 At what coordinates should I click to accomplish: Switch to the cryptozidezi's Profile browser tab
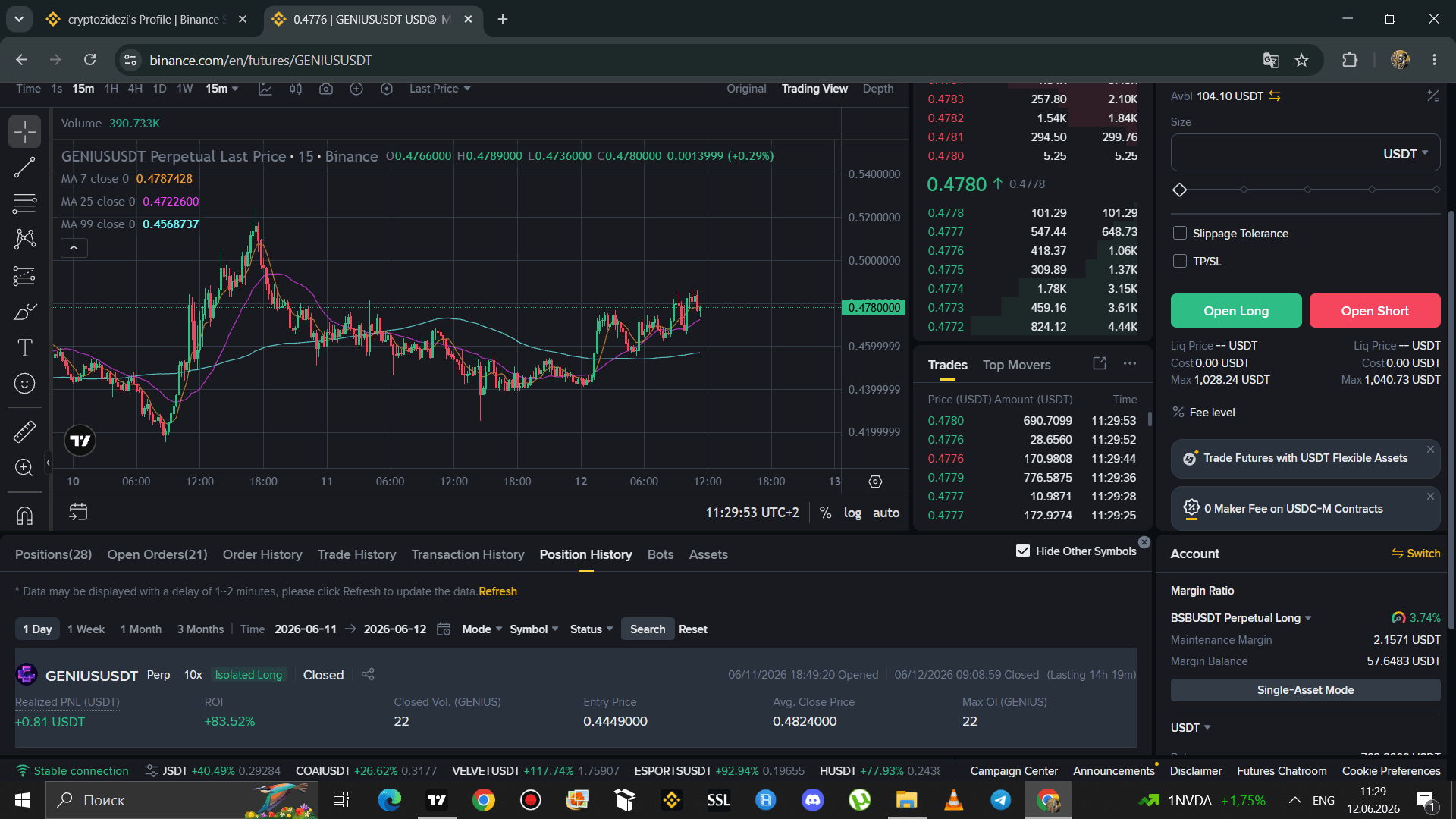click(x=147, y=20)
